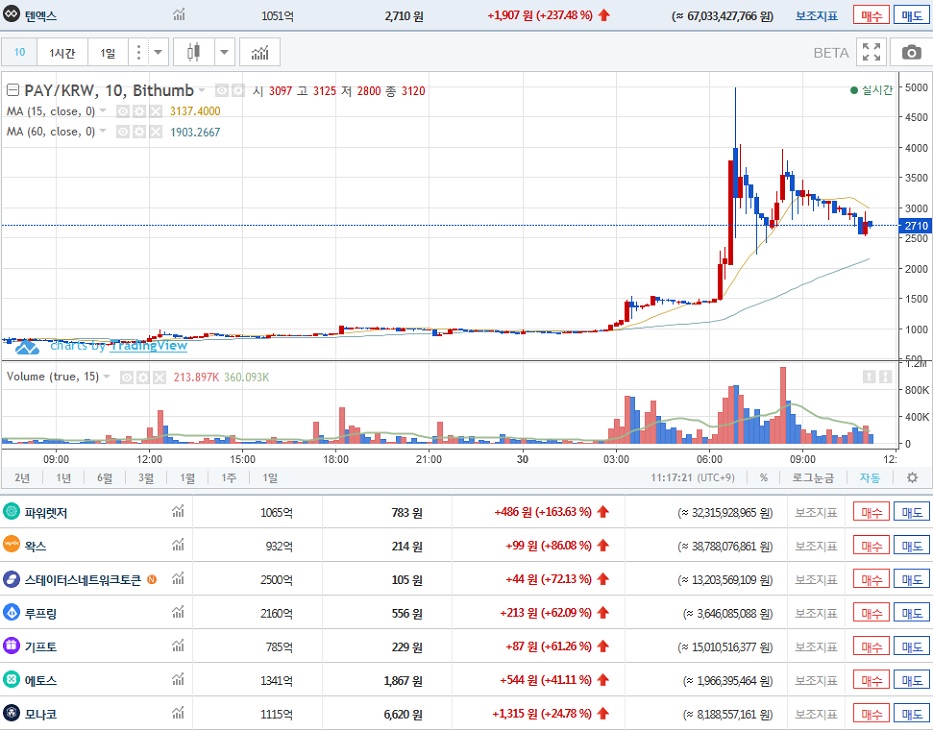Toggle visibility of MA 60 indicator

[123, 131]
